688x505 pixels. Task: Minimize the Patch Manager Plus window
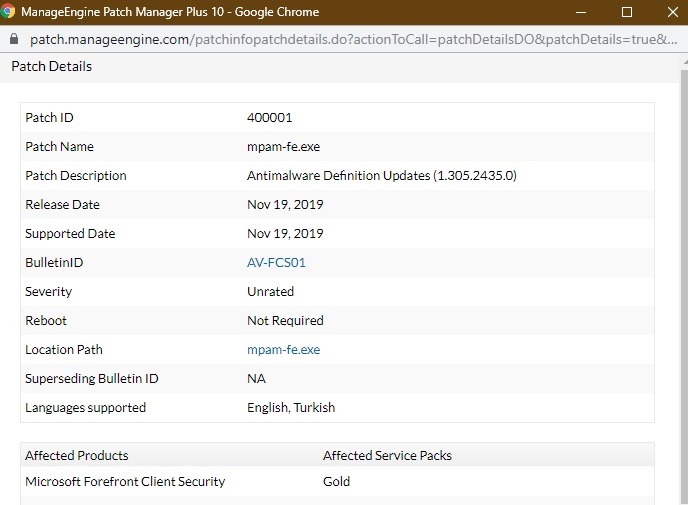coord(581,12)
